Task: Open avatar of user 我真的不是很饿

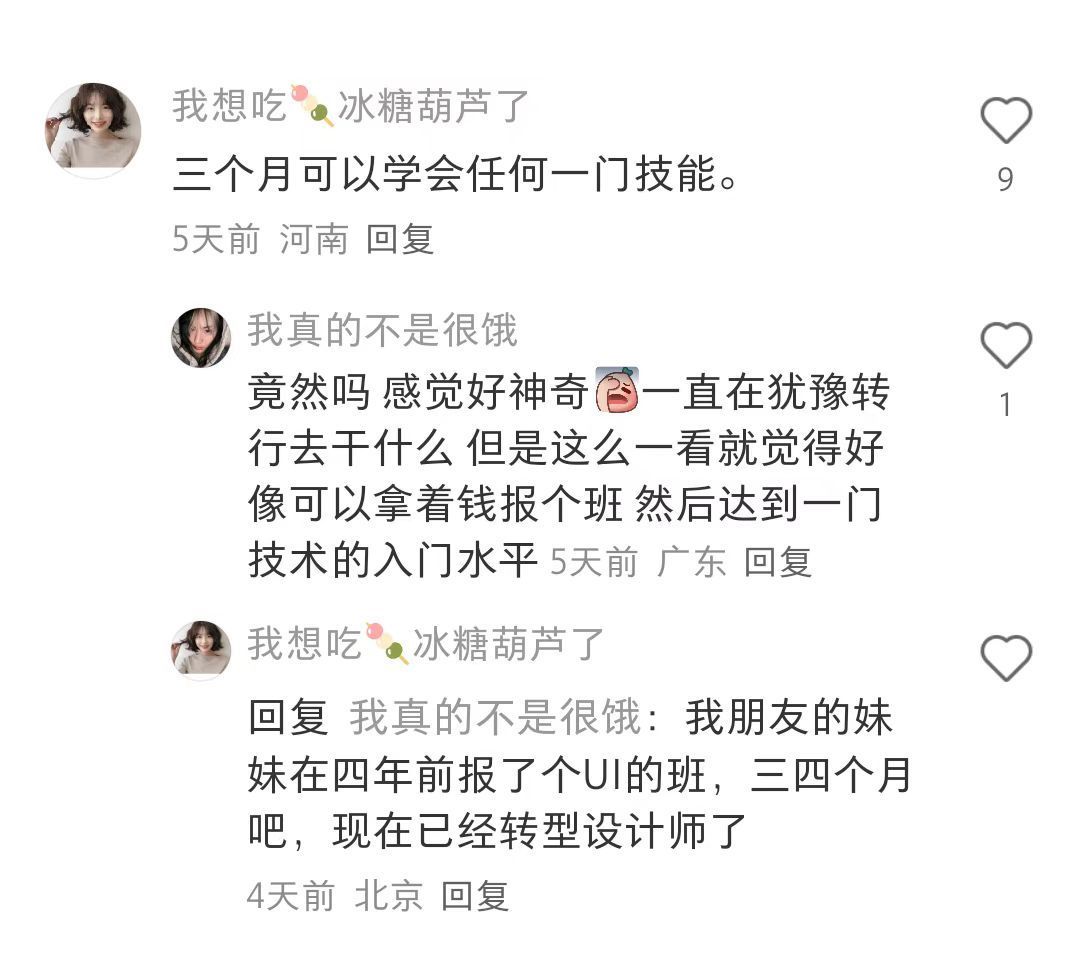Action: 200,338
